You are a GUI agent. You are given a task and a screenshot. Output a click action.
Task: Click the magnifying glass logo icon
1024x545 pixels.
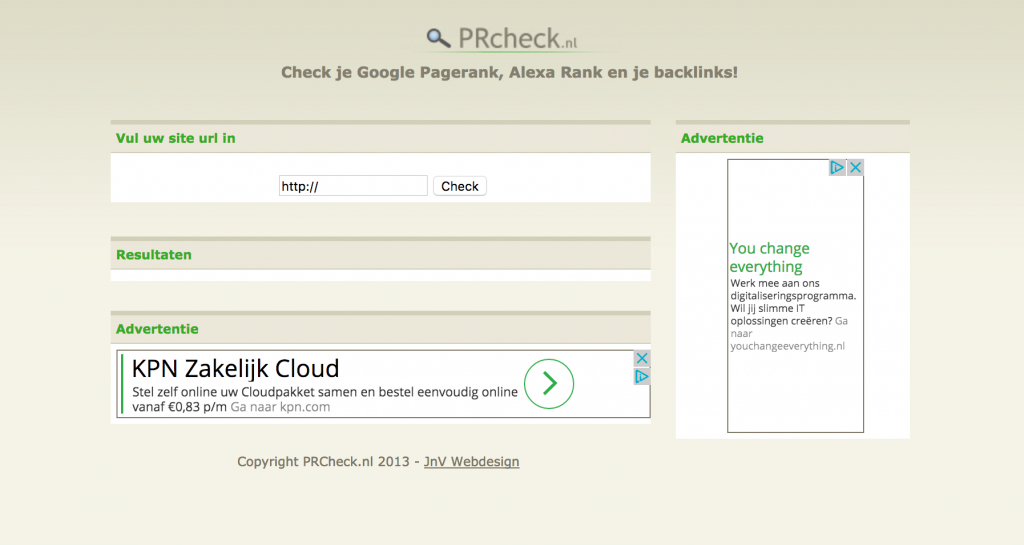(438, 38)
